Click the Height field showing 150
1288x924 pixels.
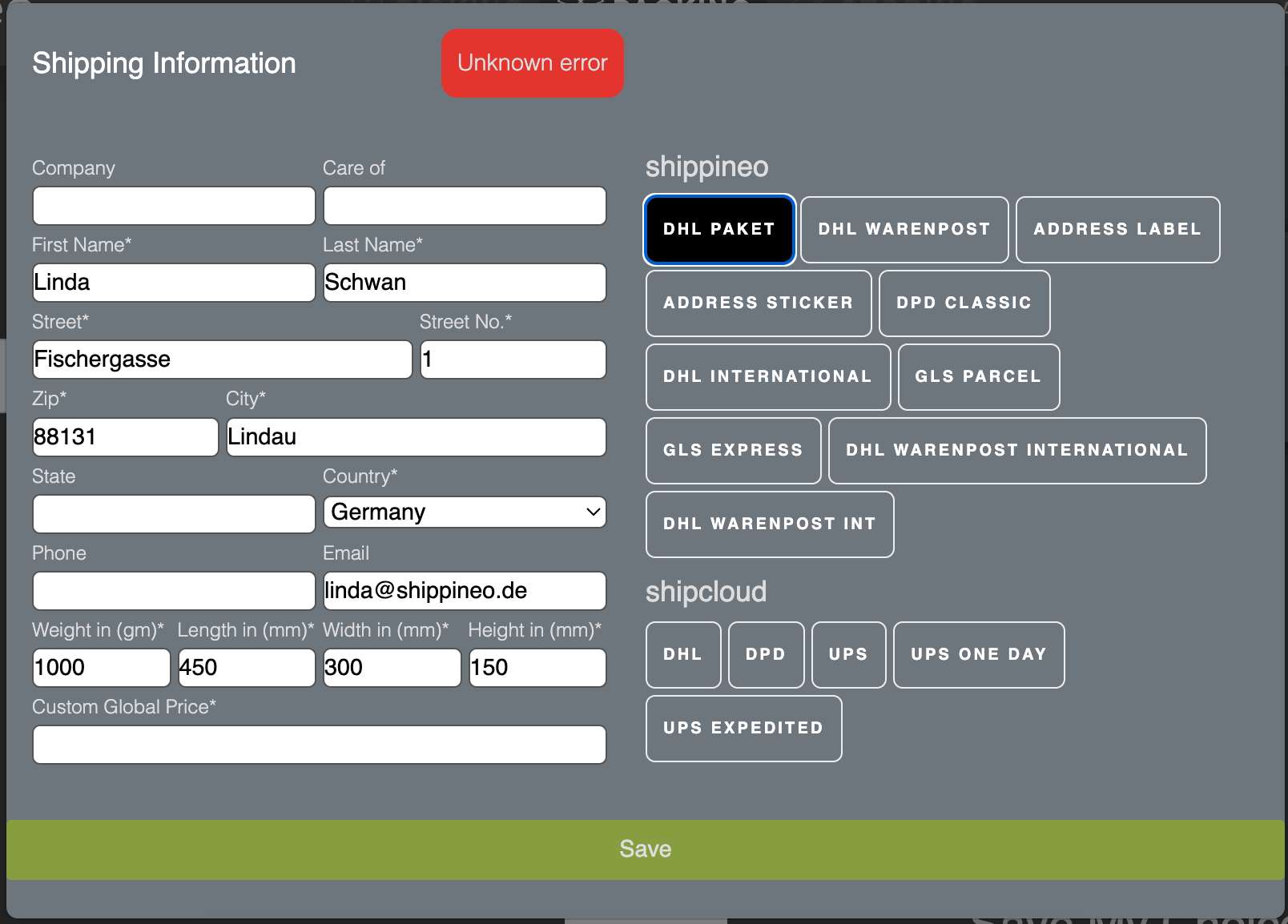click(x=537, y=668)
